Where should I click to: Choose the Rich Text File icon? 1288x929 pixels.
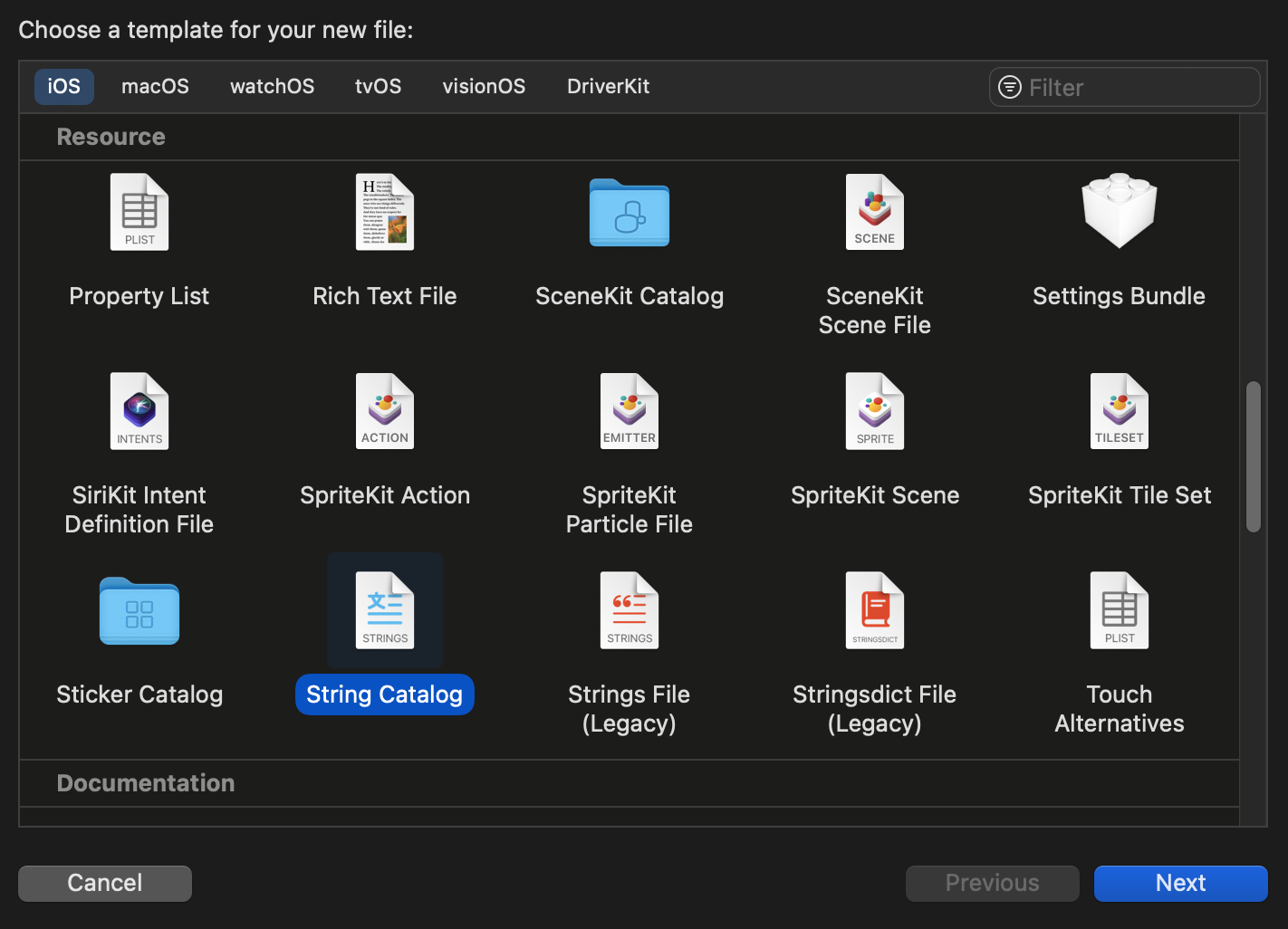click(x=385, y=212)
